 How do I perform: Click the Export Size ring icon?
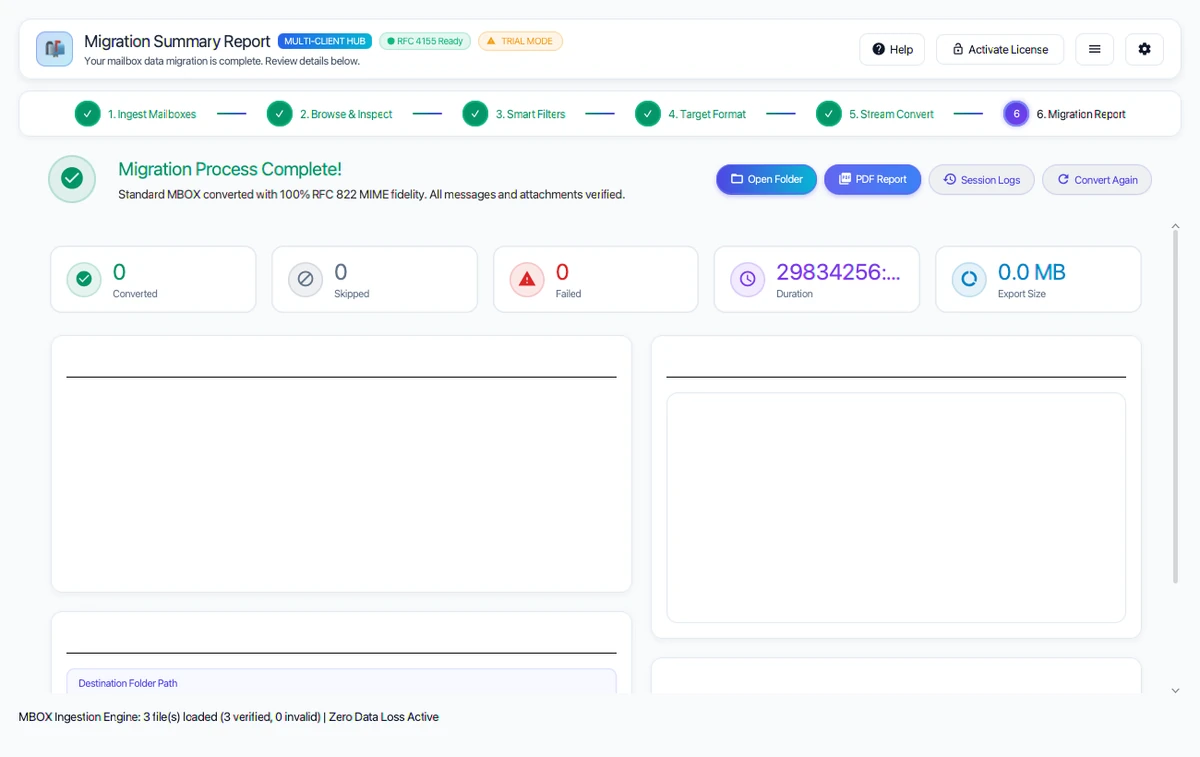(968, 280)
